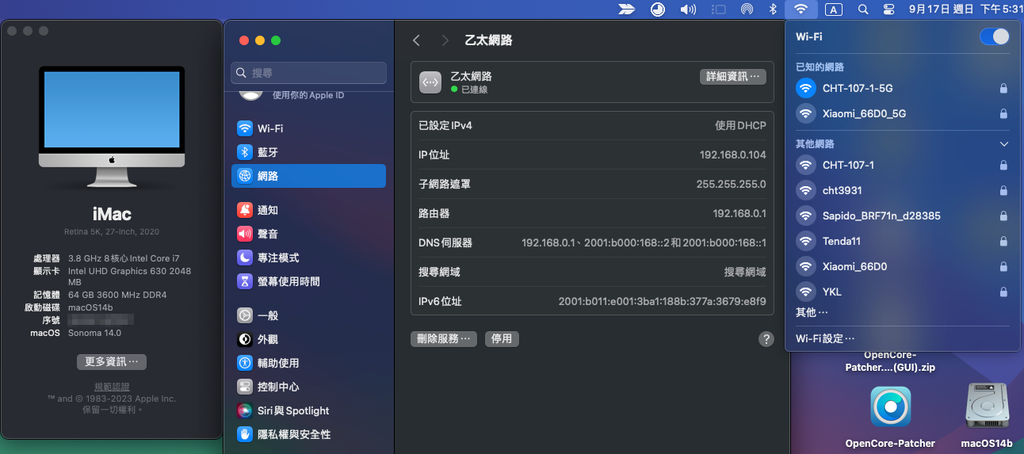Connect to YKL network

[902, 292]
